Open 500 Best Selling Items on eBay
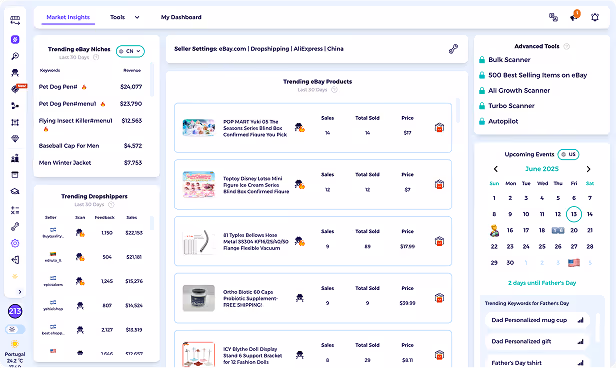 click(x=537, y=75)
